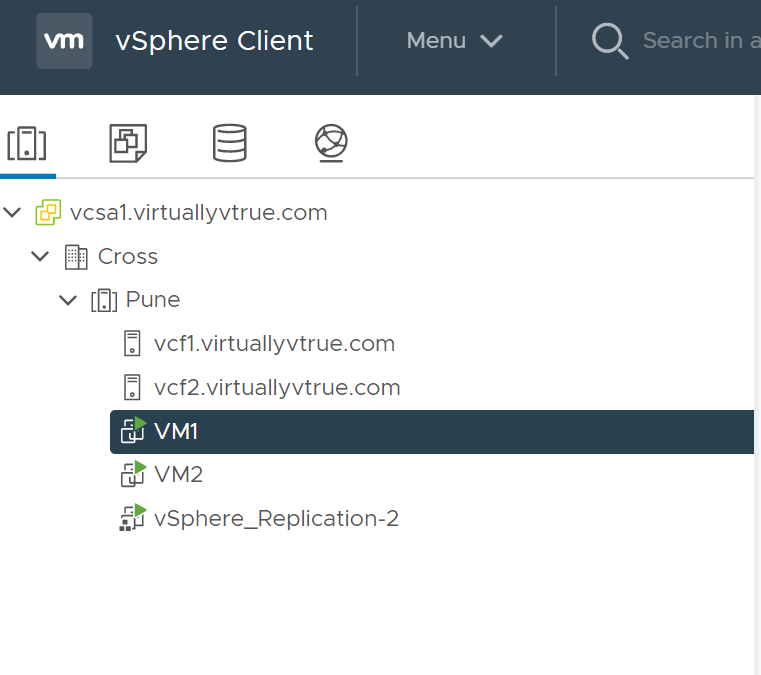Click the vSphere_Replication-2 appliance icon
The height and width of the screenshot is (675, 761).
coord(133,518)
